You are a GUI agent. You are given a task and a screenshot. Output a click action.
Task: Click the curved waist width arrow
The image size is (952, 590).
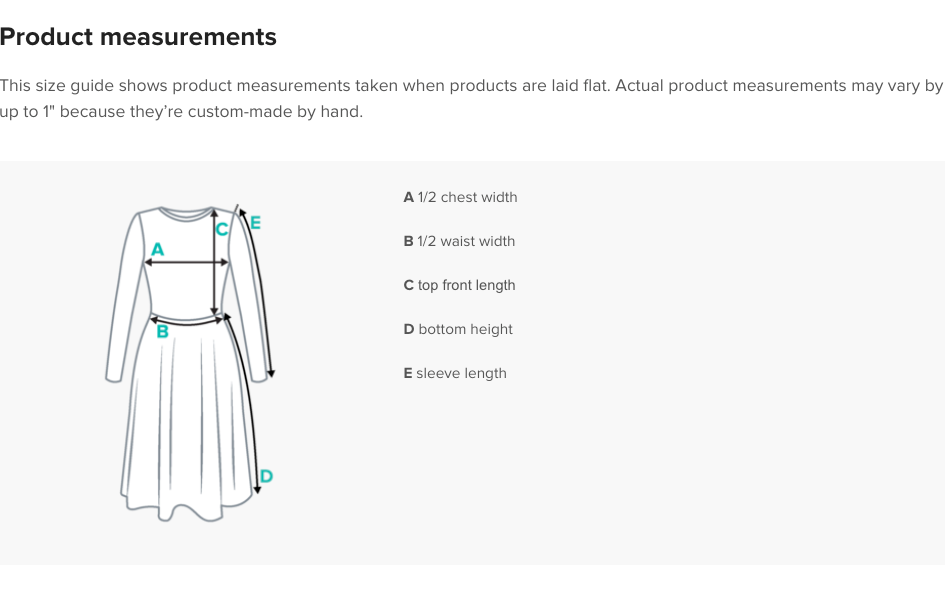(187, 320)
